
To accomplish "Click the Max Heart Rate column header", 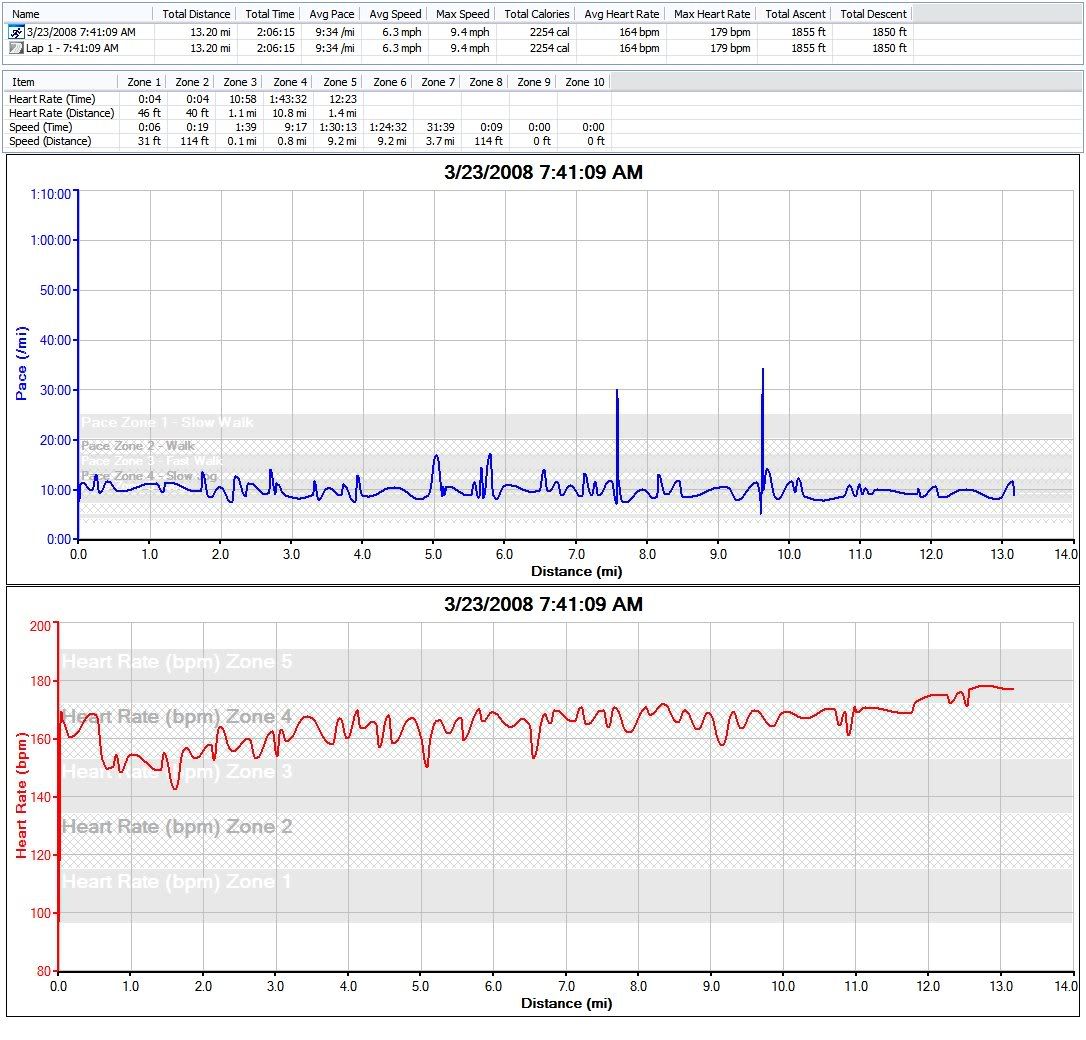I will pos(711,14).
